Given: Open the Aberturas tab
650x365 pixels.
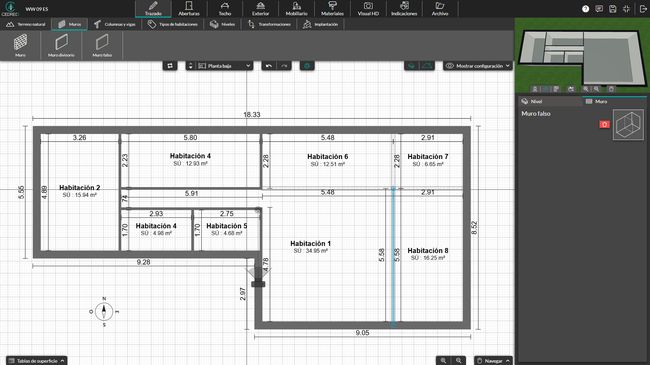Looking at the screenshot, I should pyautogui.click(x=189, y=9).
